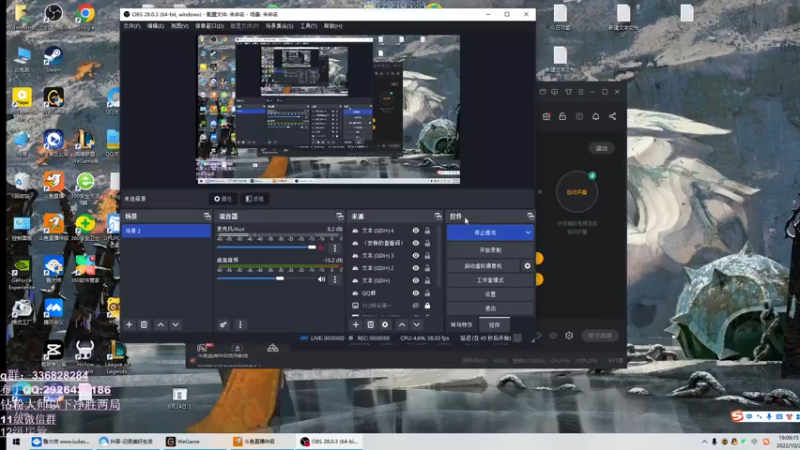Click the 属性 properties button above docks
This screenshot has height=450, width=800.
(x=223, y=199)
